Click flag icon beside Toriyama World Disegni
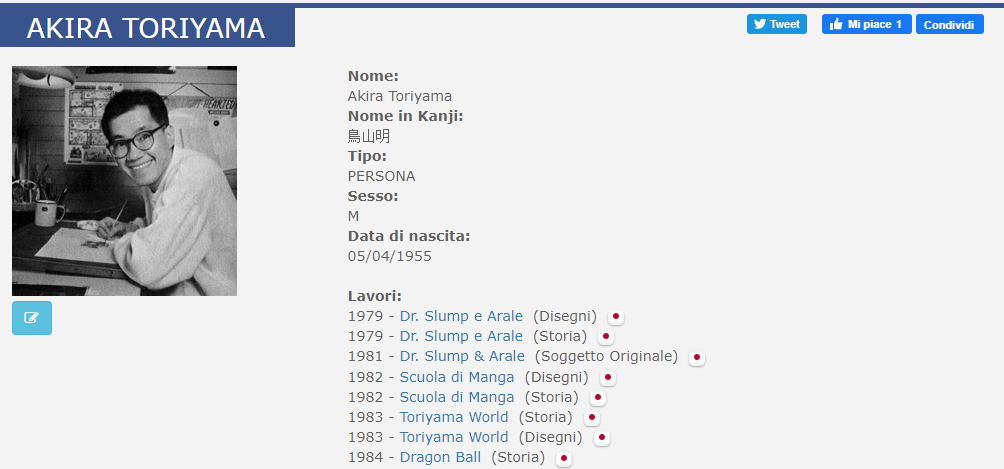The image size is (1004, 469). click(x=601, y=437)
